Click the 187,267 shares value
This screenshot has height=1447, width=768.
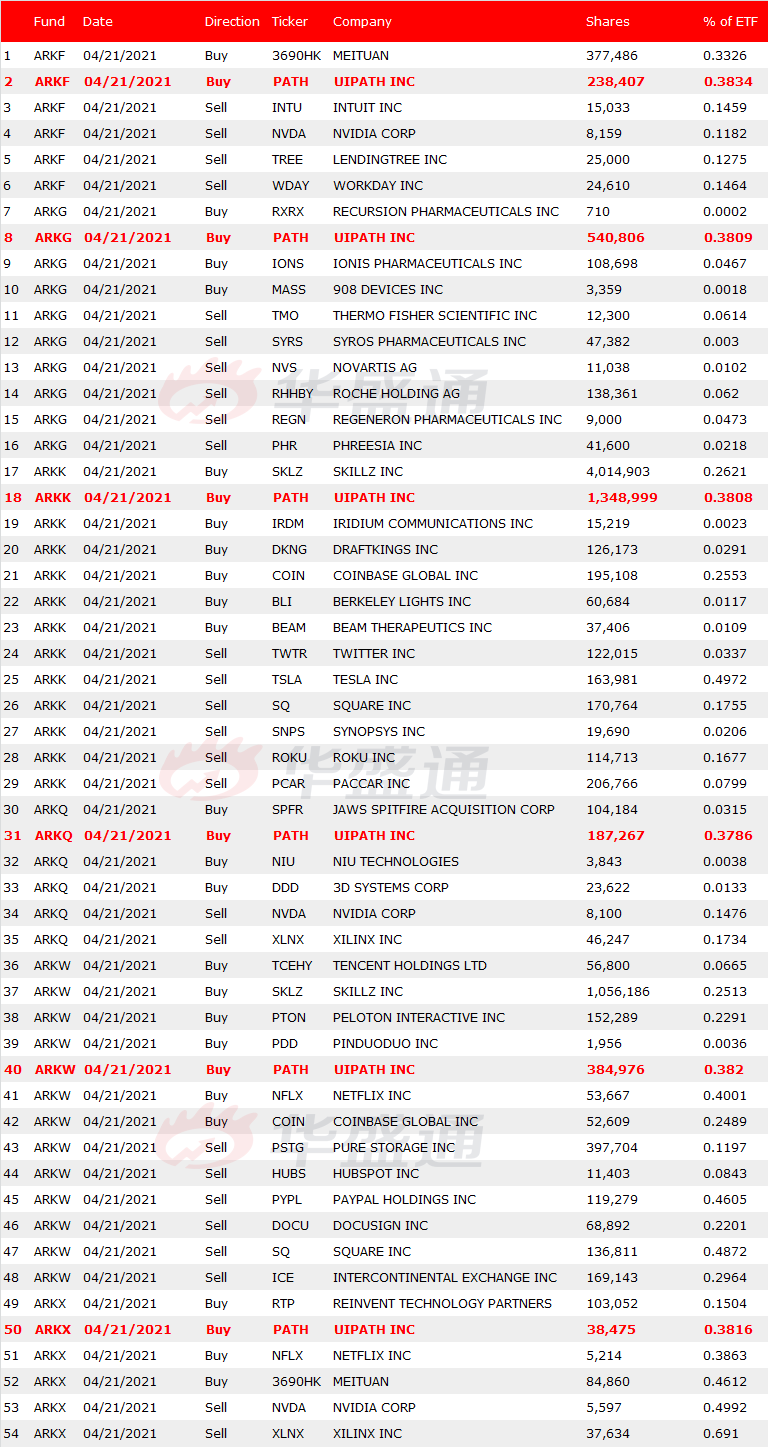click(x=615, y=835)
